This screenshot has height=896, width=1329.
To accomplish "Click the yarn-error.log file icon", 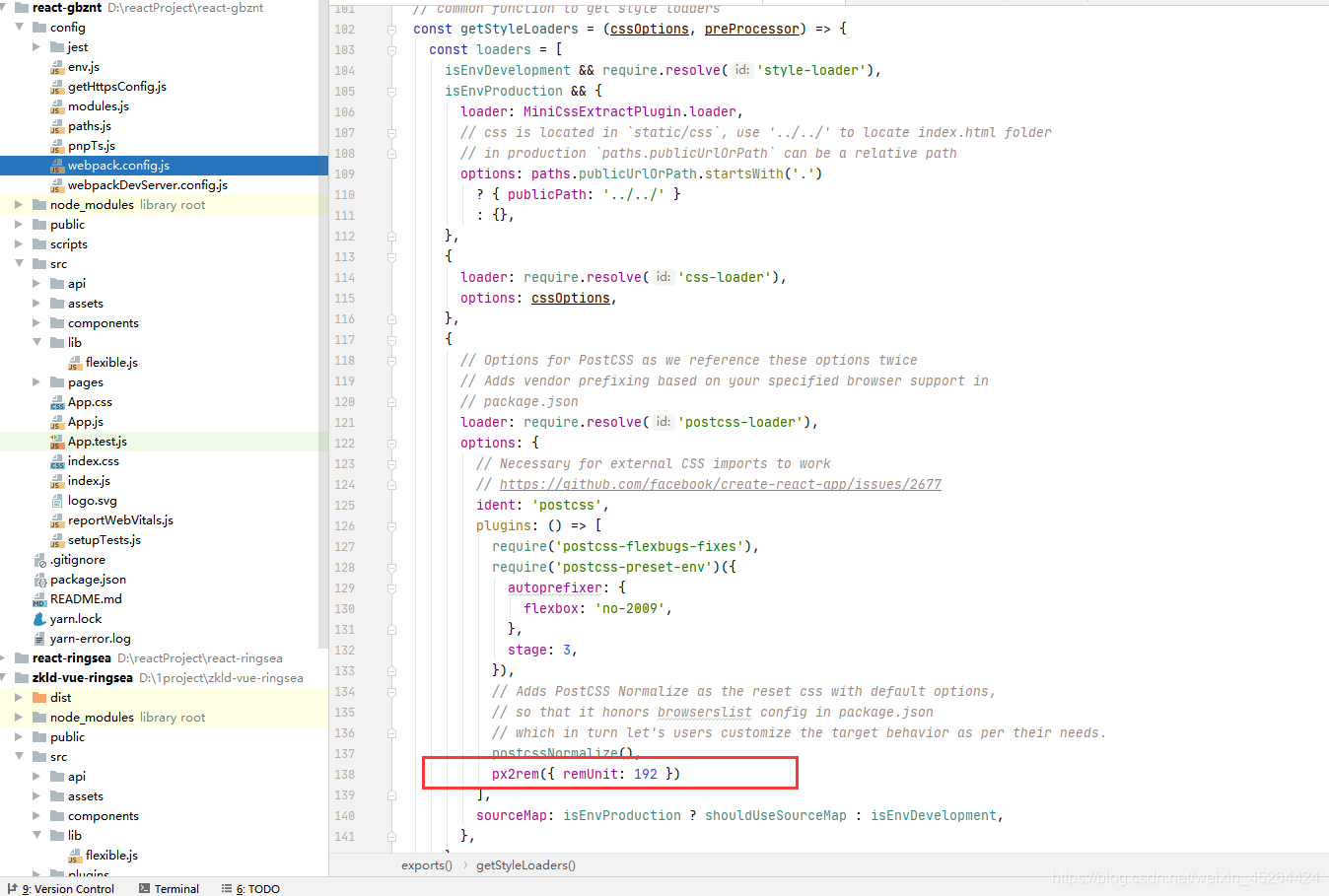I will [39, 639].
